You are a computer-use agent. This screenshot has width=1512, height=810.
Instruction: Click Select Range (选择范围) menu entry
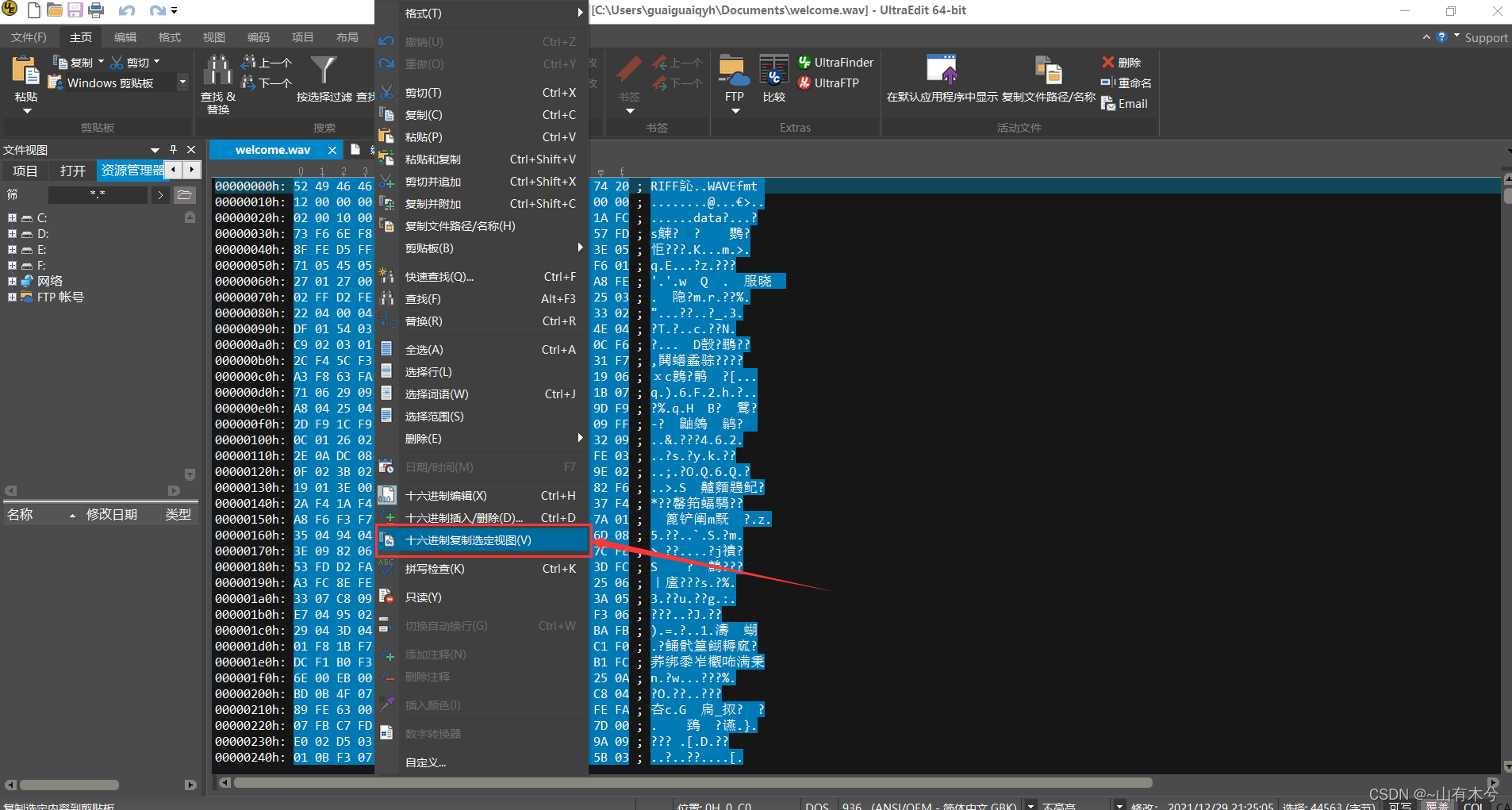(x=482, y=417)
